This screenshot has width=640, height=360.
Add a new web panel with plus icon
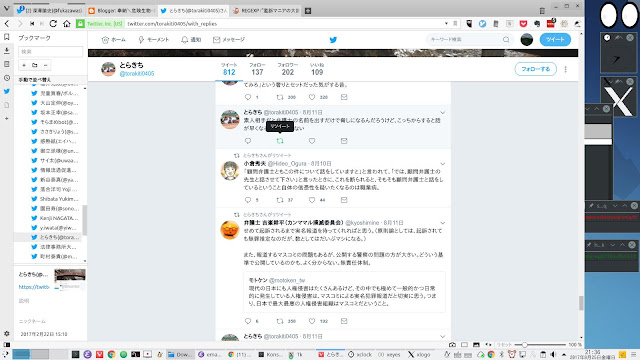pos(7,118)
